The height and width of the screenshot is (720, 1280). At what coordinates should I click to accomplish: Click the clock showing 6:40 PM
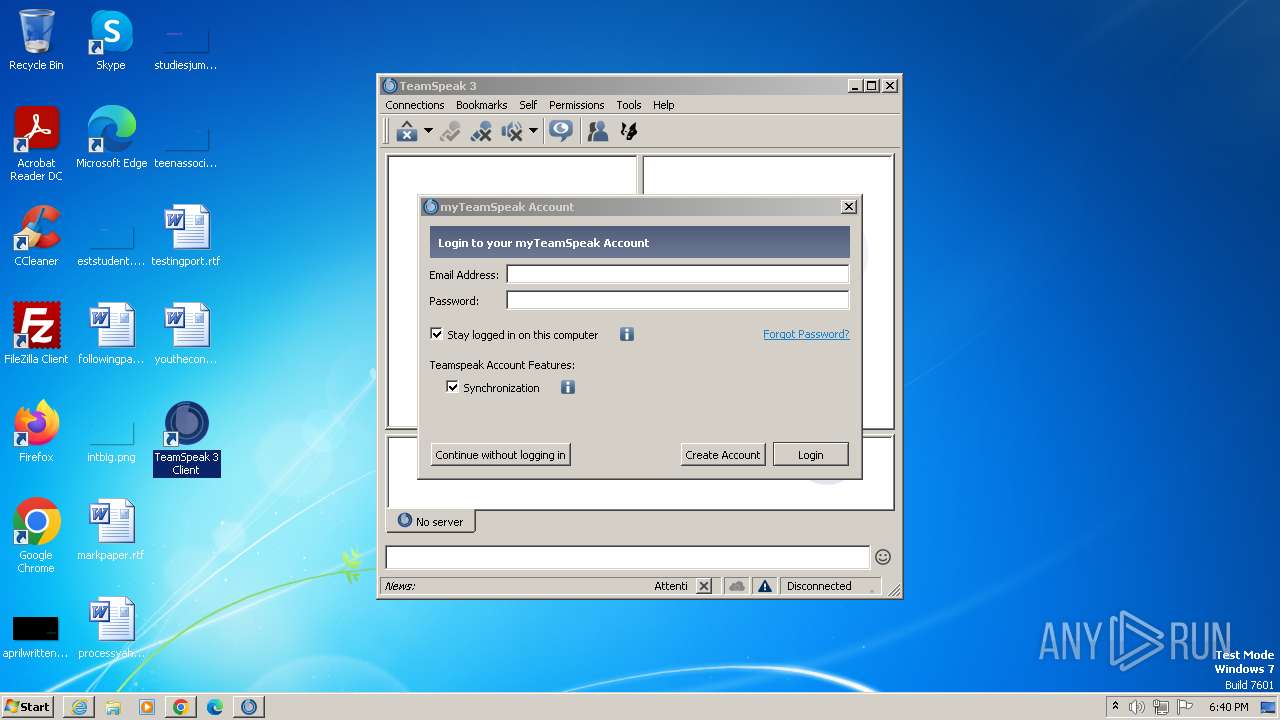tap(1228, 707)
